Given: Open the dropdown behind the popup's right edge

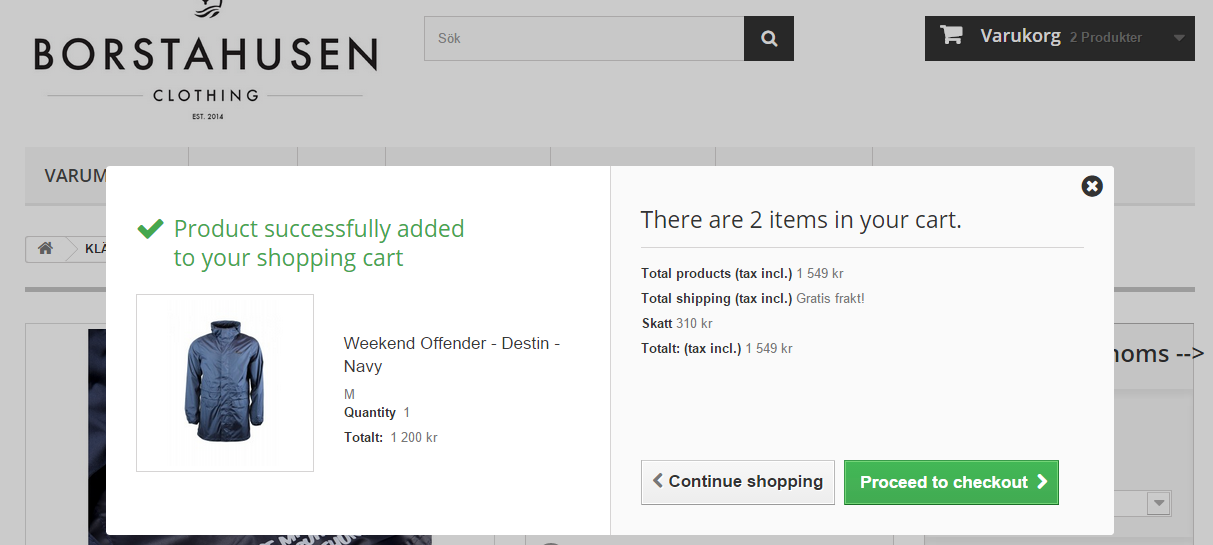Looking at the screenshot, I should tap(1159, 502).
